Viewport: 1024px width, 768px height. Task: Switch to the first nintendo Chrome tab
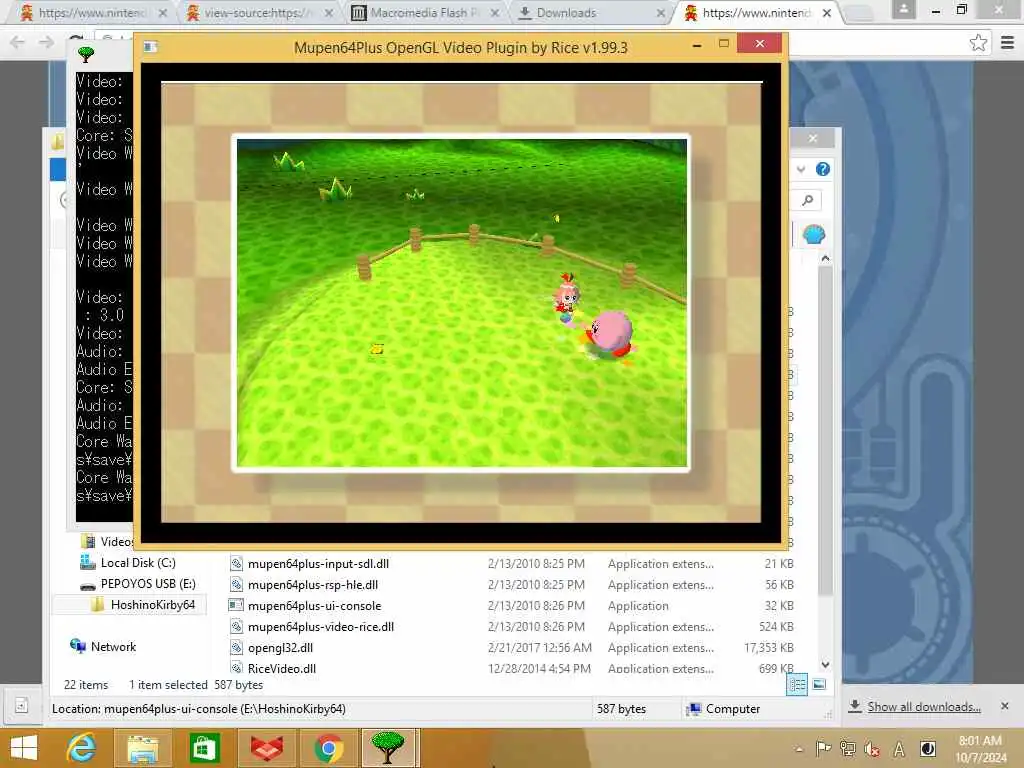pos(91,13)
